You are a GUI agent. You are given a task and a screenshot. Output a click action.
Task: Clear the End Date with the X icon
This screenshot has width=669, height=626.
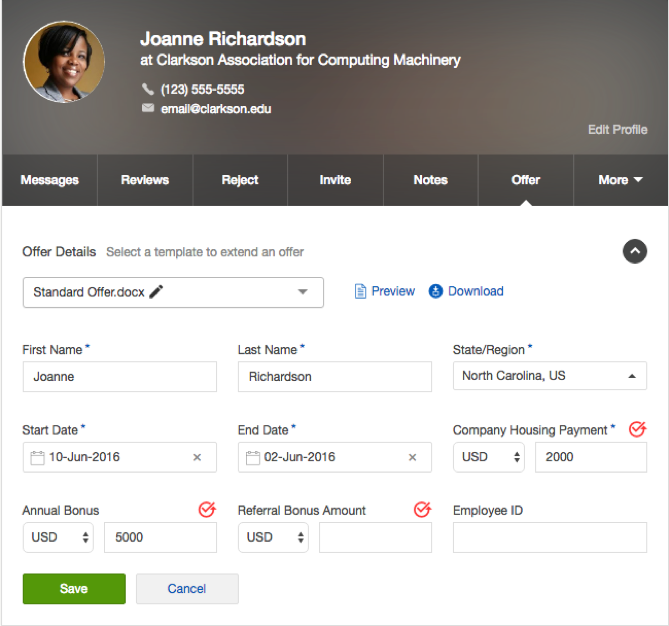pos(412,457)
